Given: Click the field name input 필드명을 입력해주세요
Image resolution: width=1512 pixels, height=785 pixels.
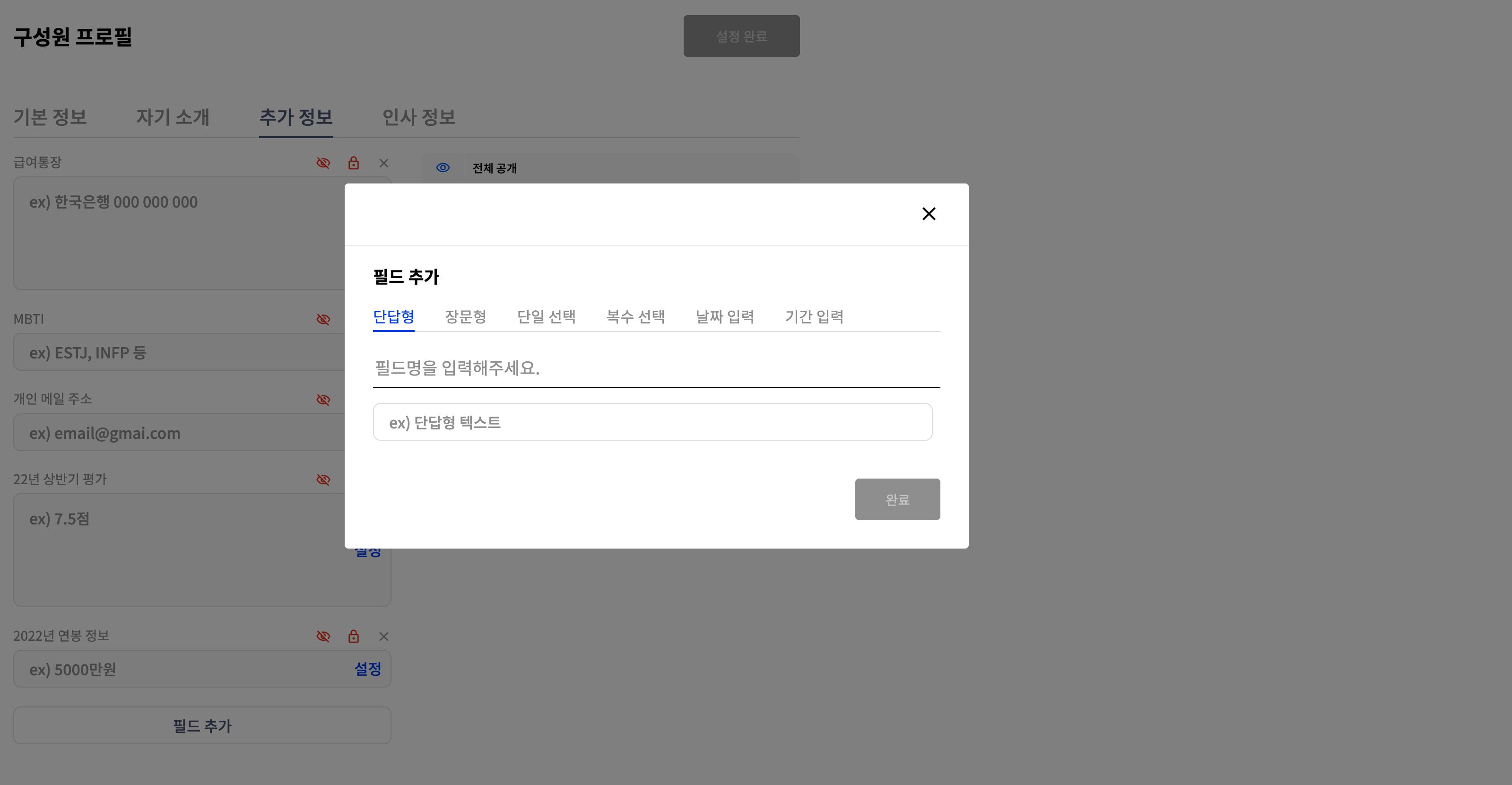Looking at the screenshot, I should pos(656,368).
